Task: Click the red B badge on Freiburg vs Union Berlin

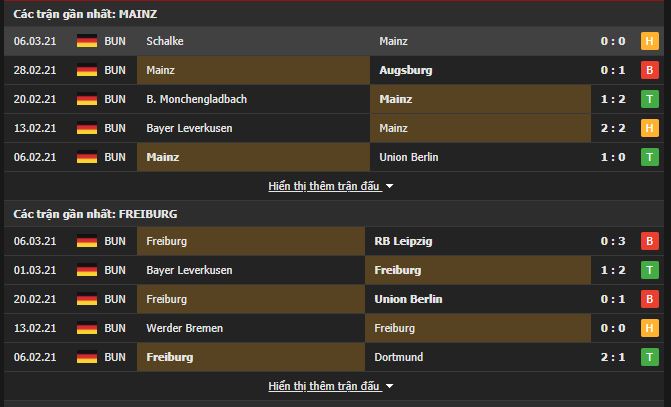Action: [x=650, y=299]
